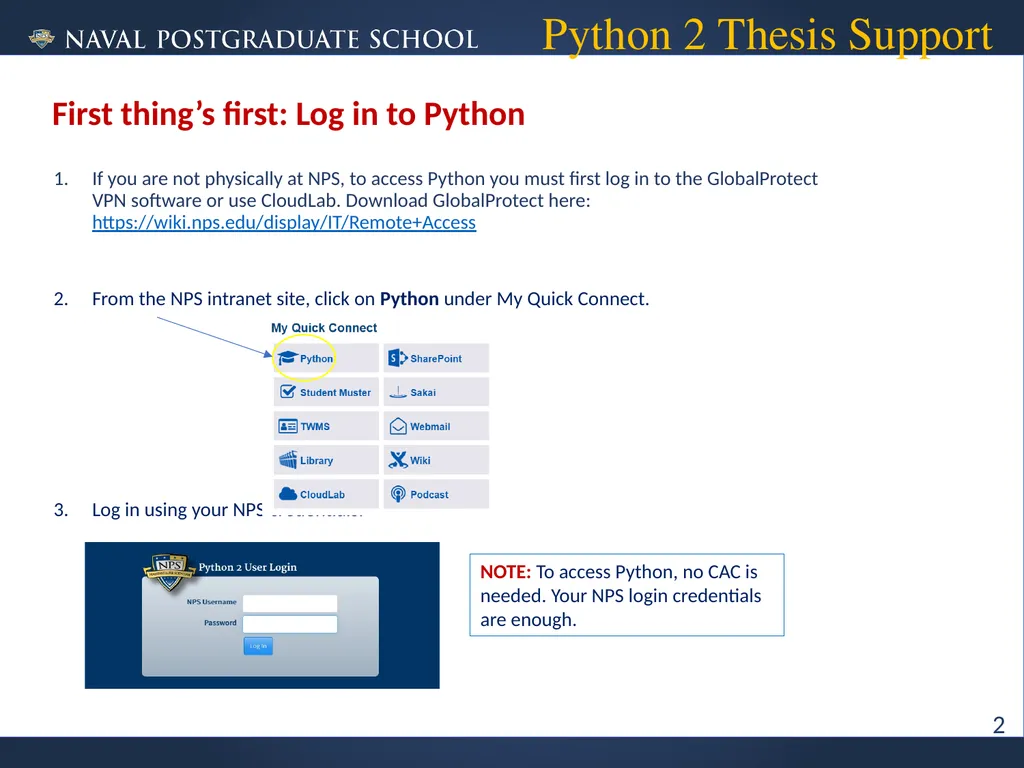The image size is (1024, 768).
Task: Click the Podcast broadcast icon
Action: pyautogui.click(x=398, y=494)
